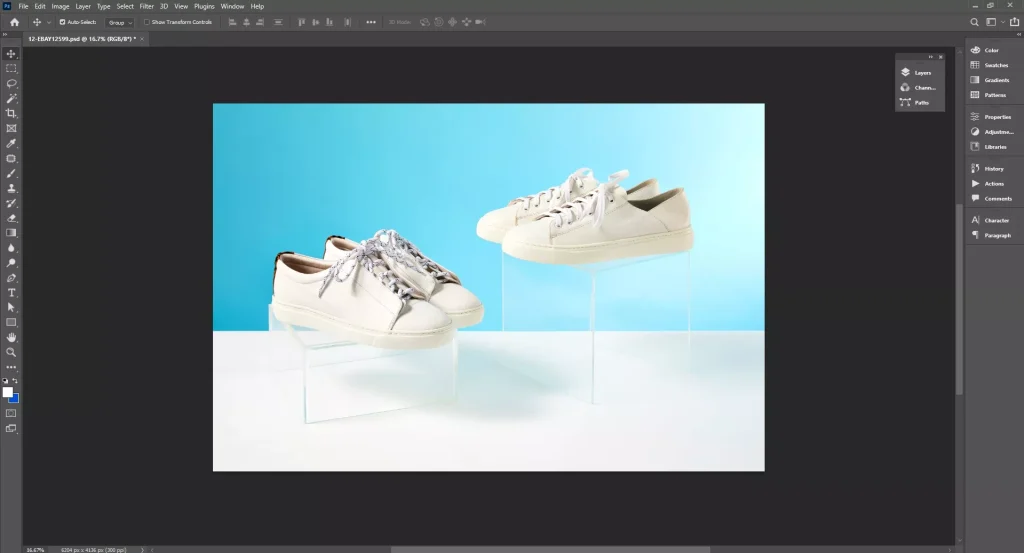The width and height of the screenshot is (1024, 553).
Task: Toggle Quick Mask mode
Action: pyautogui.click(x=11, y=413)
